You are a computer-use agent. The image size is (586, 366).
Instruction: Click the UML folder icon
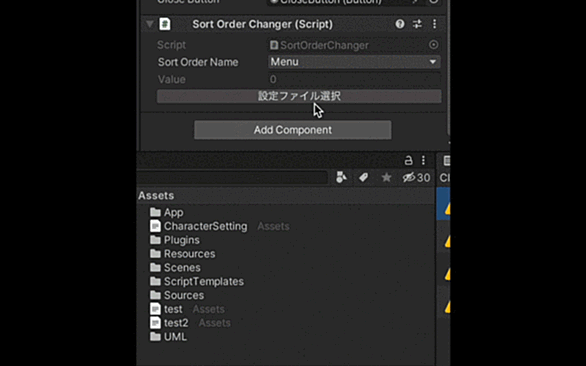click(155, 336)
